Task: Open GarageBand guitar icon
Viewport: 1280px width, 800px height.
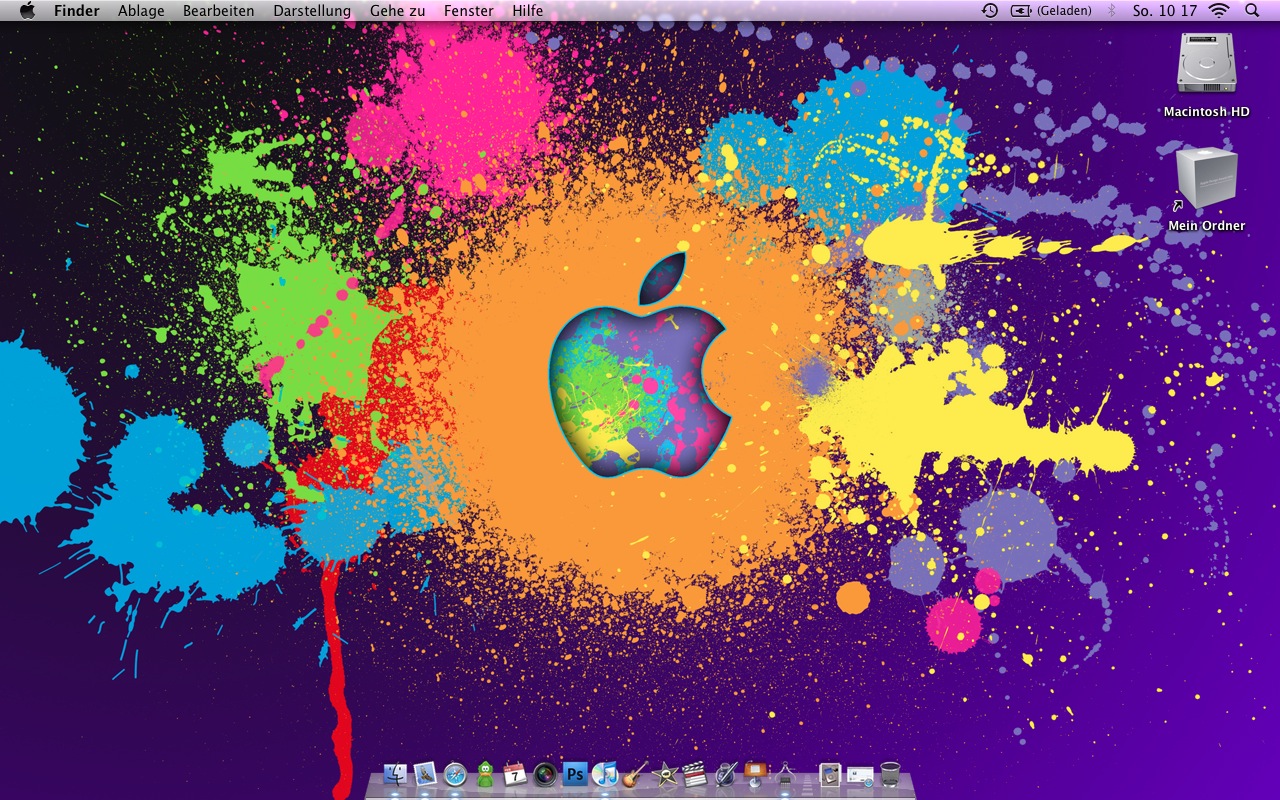Action: pyautogui.click(x=635, y=774)
